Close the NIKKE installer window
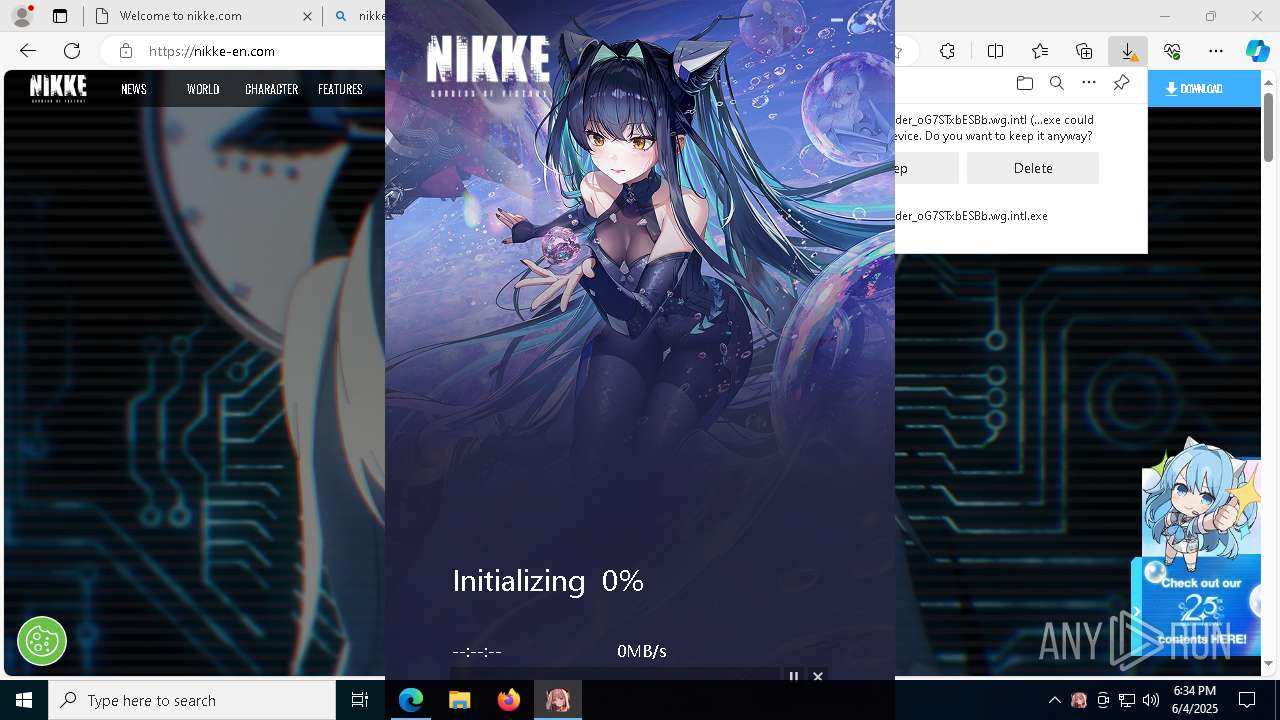 pyautogui.click(x=871, y=19)
